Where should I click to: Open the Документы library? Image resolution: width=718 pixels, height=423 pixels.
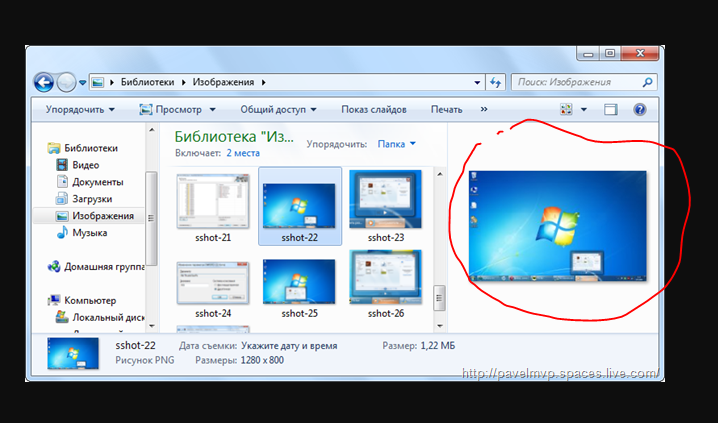(x=98, y=182)
